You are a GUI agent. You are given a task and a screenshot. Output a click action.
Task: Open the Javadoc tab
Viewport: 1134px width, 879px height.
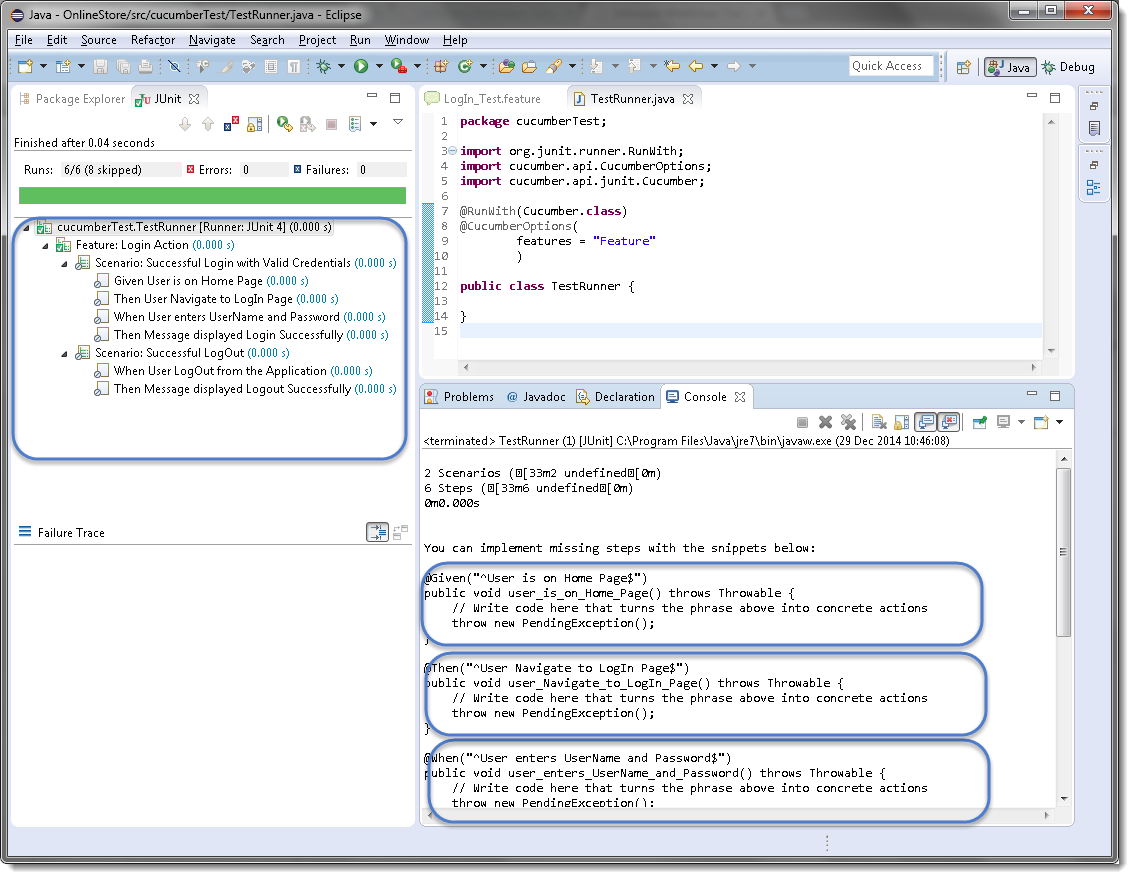click(536, 397)
